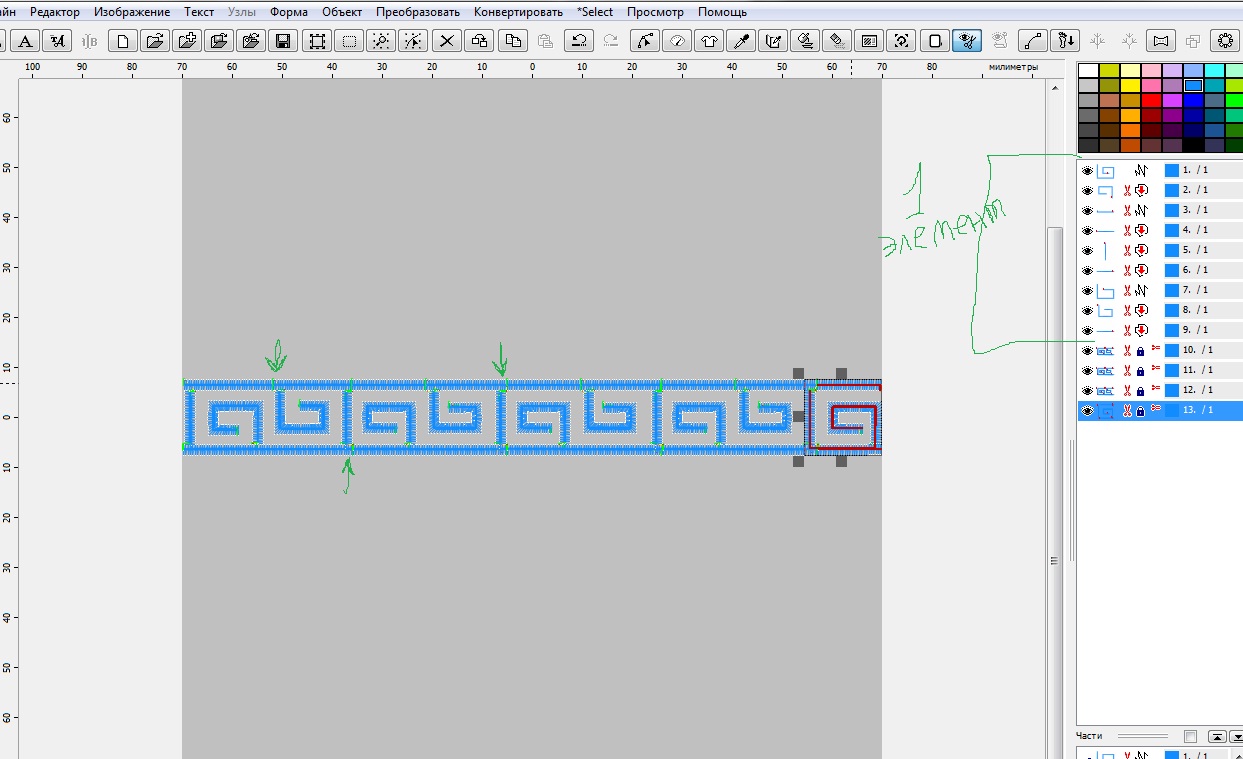
Task: Open the Форма menu
Action: coord(289,12)
